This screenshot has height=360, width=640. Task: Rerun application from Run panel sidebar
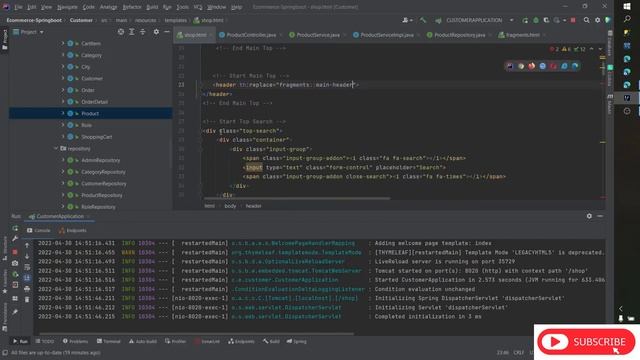pos(15,228)
